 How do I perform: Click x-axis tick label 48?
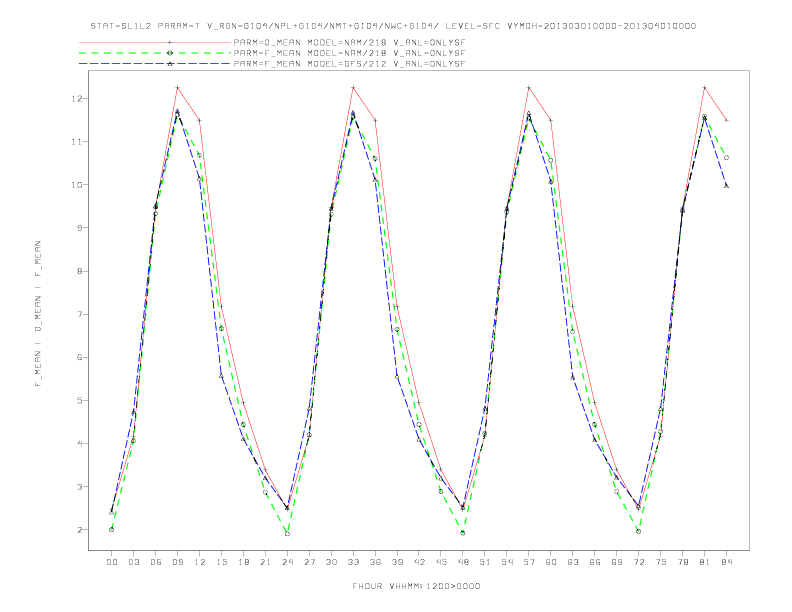tap(463, 562)
